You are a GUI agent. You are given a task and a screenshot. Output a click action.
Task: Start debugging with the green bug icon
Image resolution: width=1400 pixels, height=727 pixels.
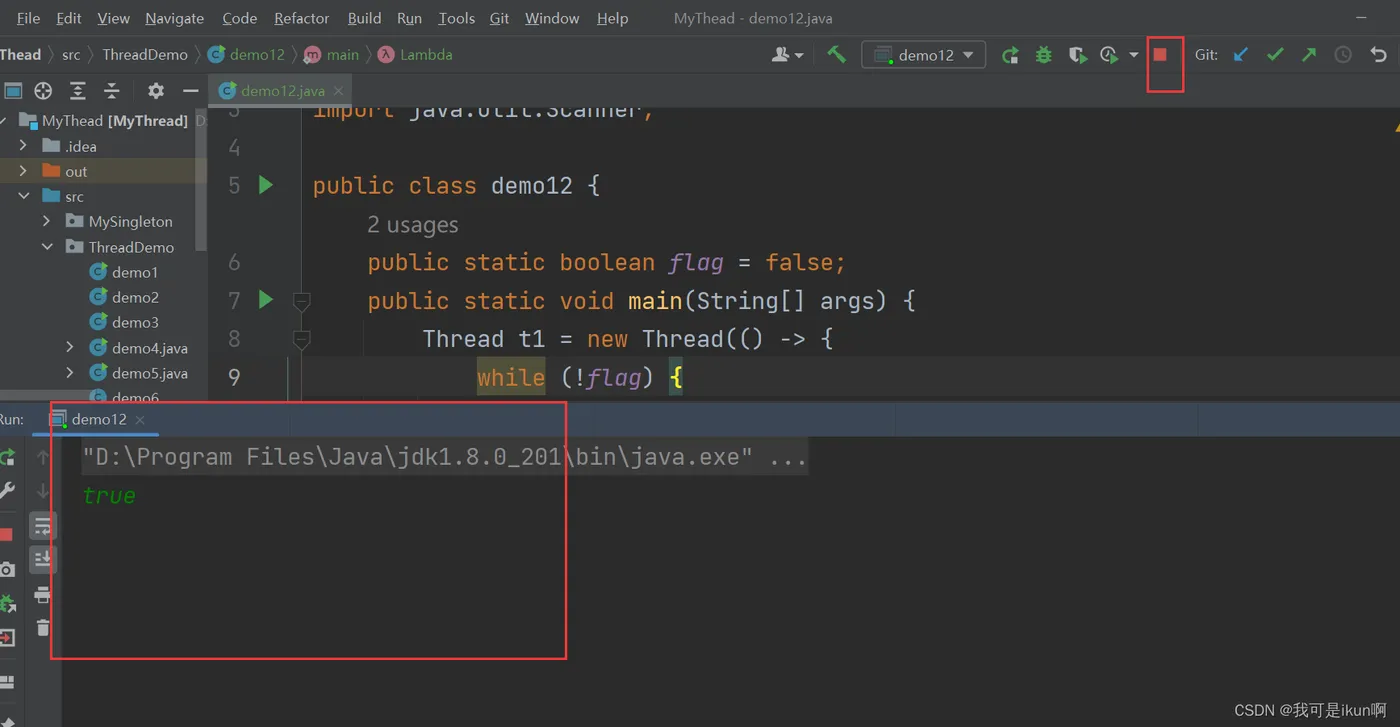pyautogui.click(x=1044, y=55)
